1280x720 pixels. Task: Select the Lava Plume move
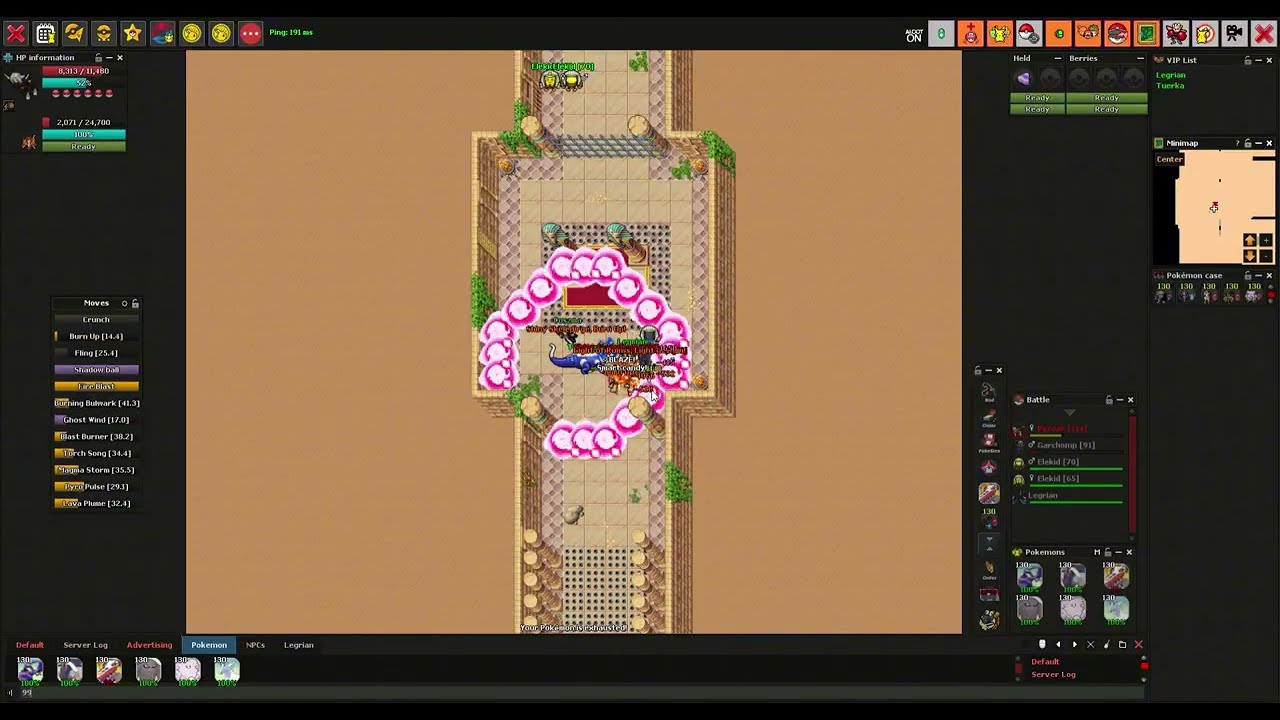[x=97, y=503]
